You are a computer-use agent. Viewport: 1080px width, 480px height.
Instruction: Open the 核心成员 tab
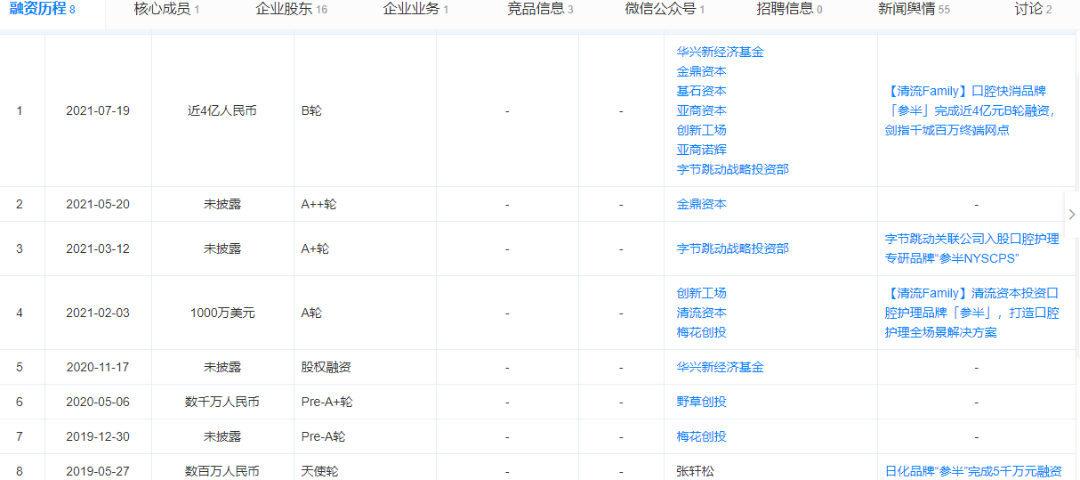click(x=167, y=9)
